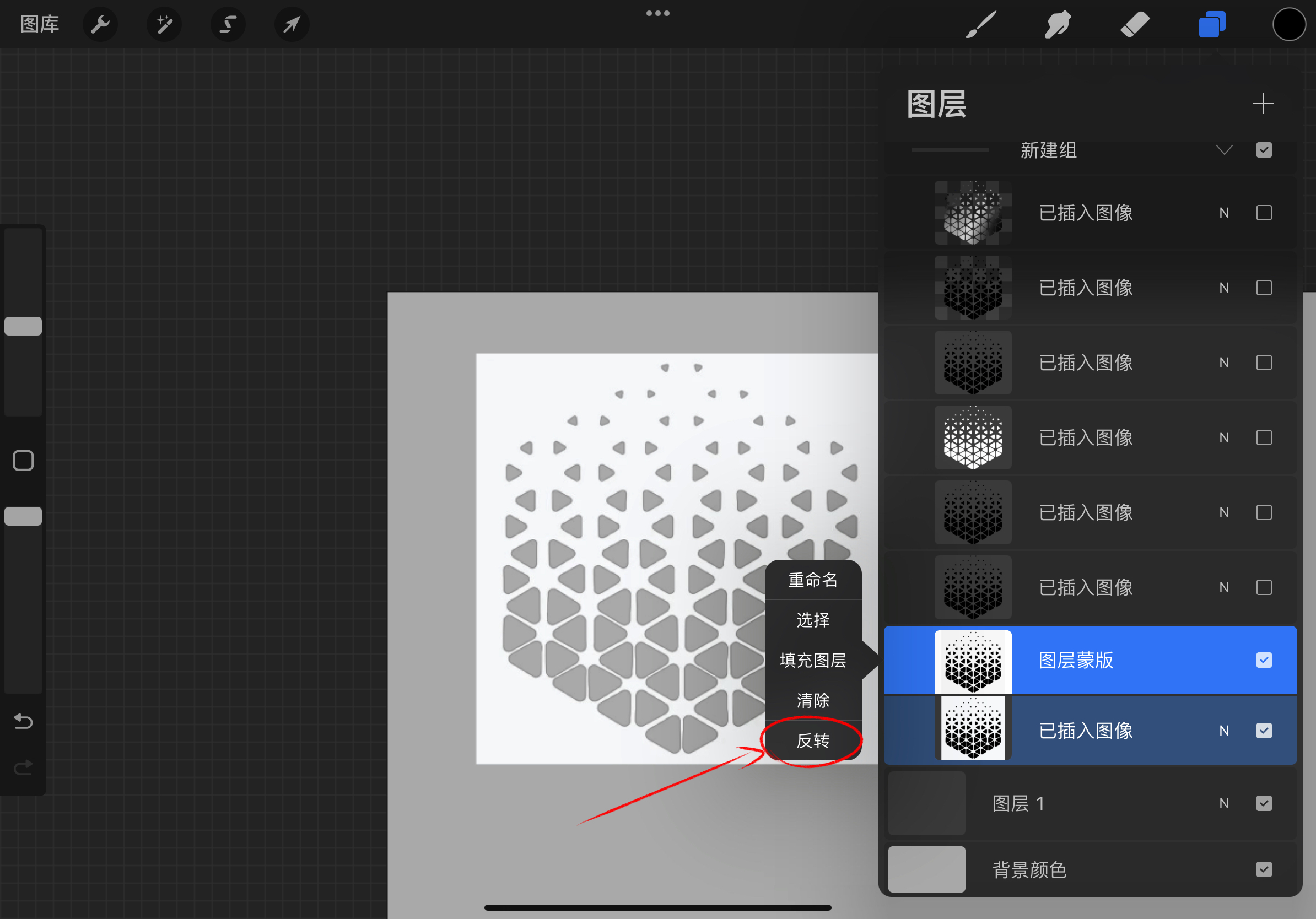
Task: Select the Selection tool
Action: pos(228,24)
